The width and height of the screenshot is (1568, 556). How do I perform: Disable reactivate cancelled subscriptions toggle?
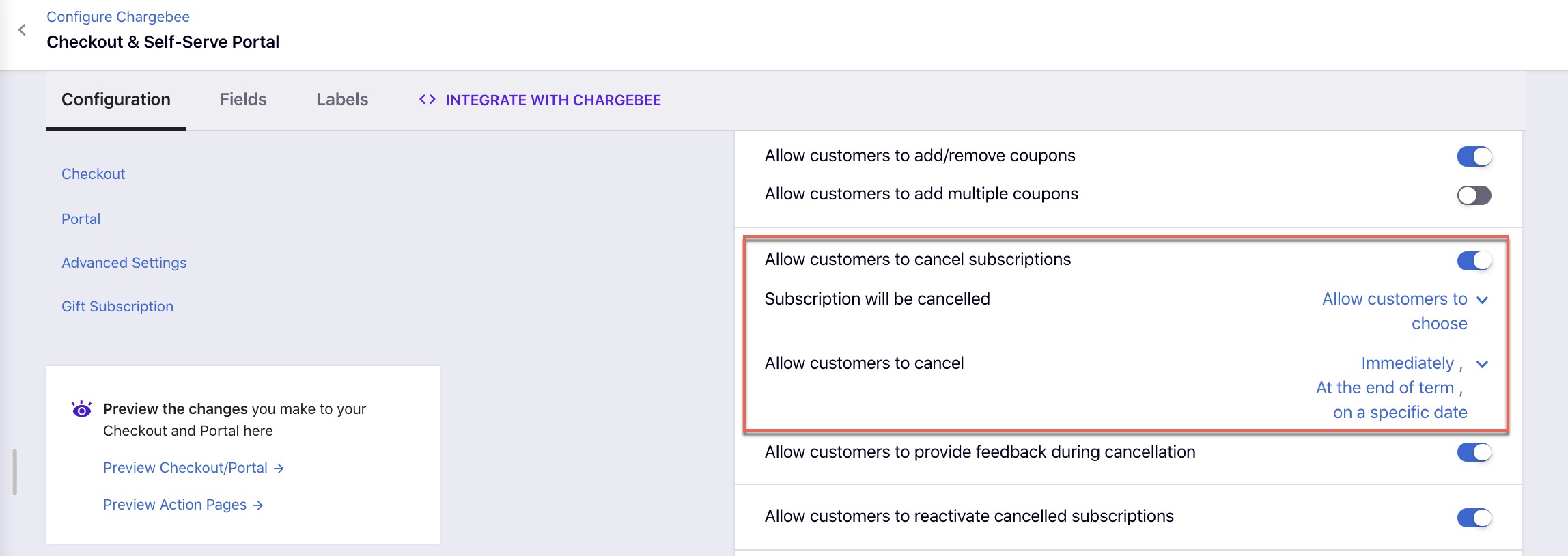1474,518
